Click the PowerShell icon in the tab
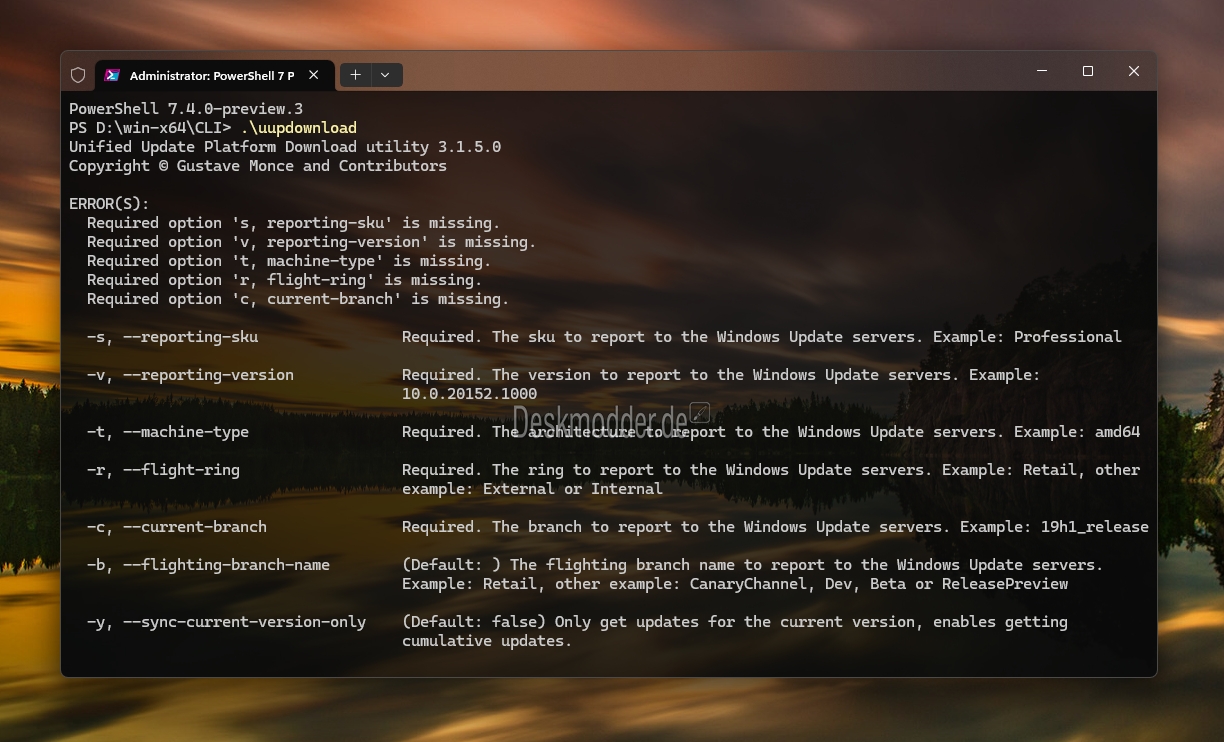 coord(112,75)
